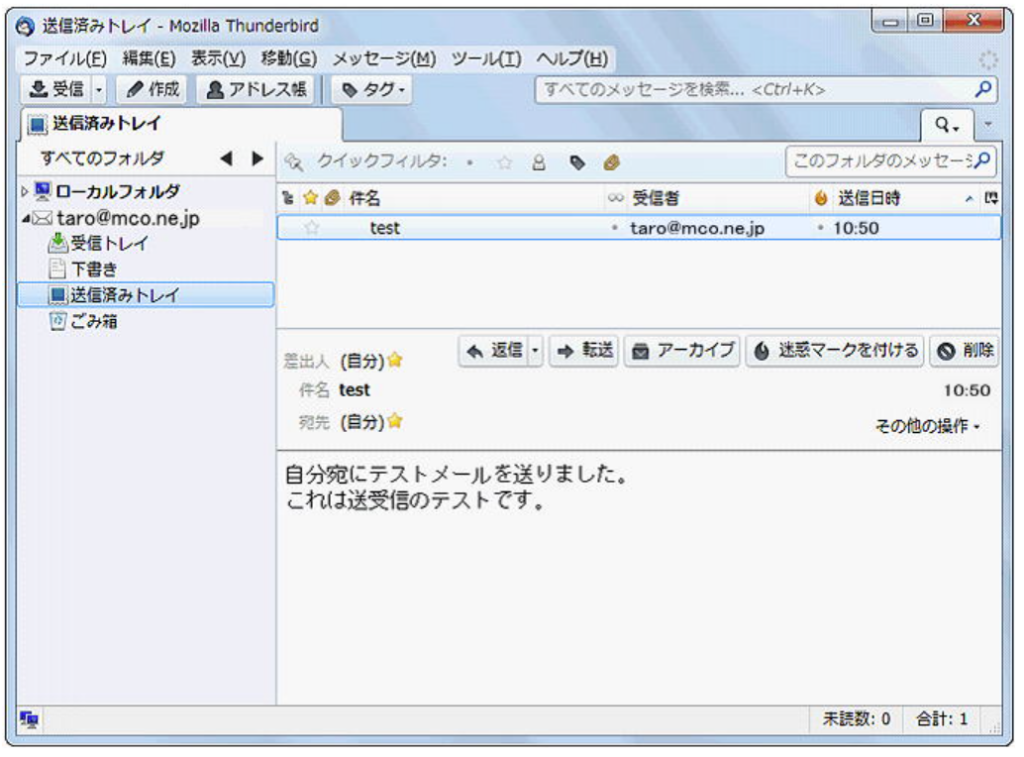Toggle the quick filter bar button
The height and width of the screenshot is (757, 1024).
(947, 124)
